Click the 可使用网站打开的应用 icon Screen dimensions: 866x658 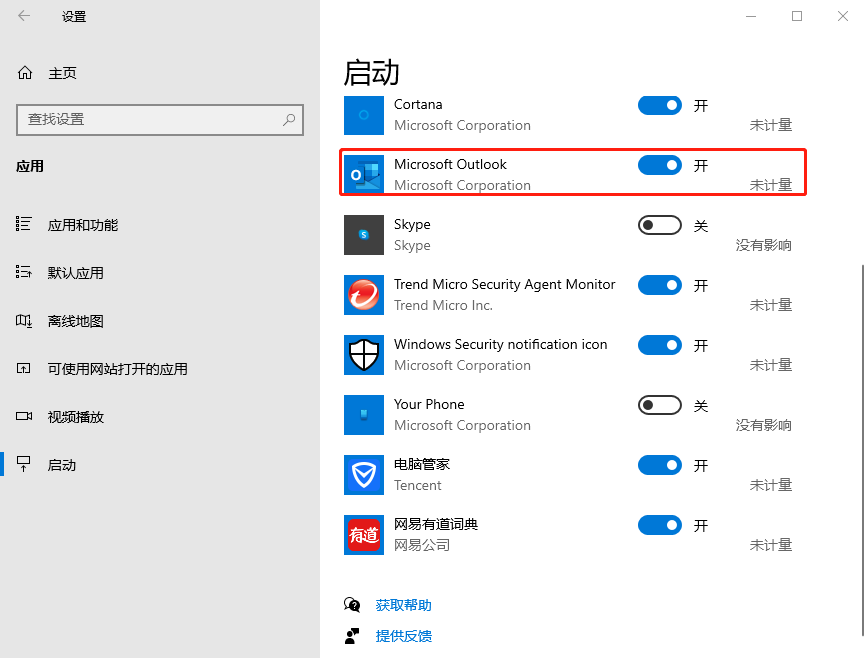tap(23, 368)
